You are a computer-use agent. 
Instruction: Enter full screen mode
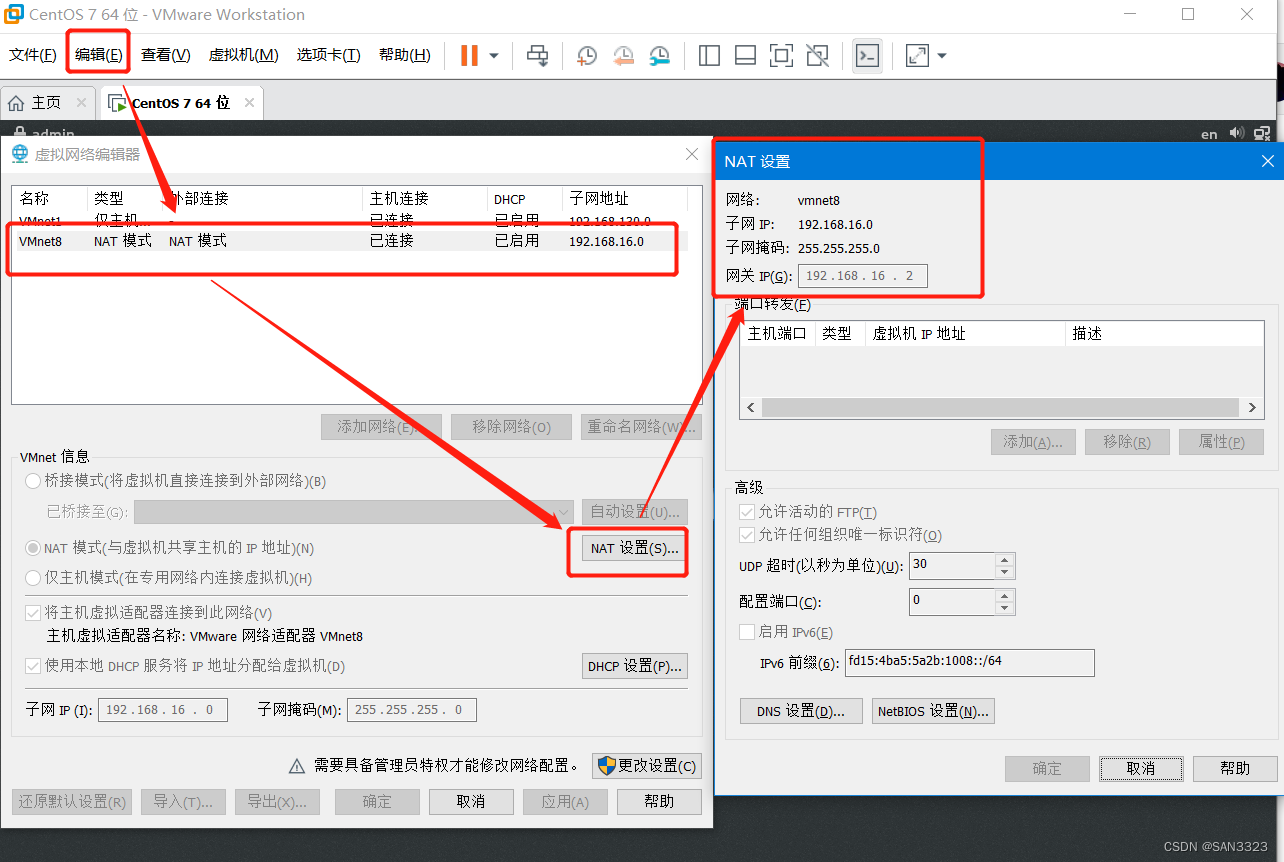pyautogui.click(x=781, y=56)
